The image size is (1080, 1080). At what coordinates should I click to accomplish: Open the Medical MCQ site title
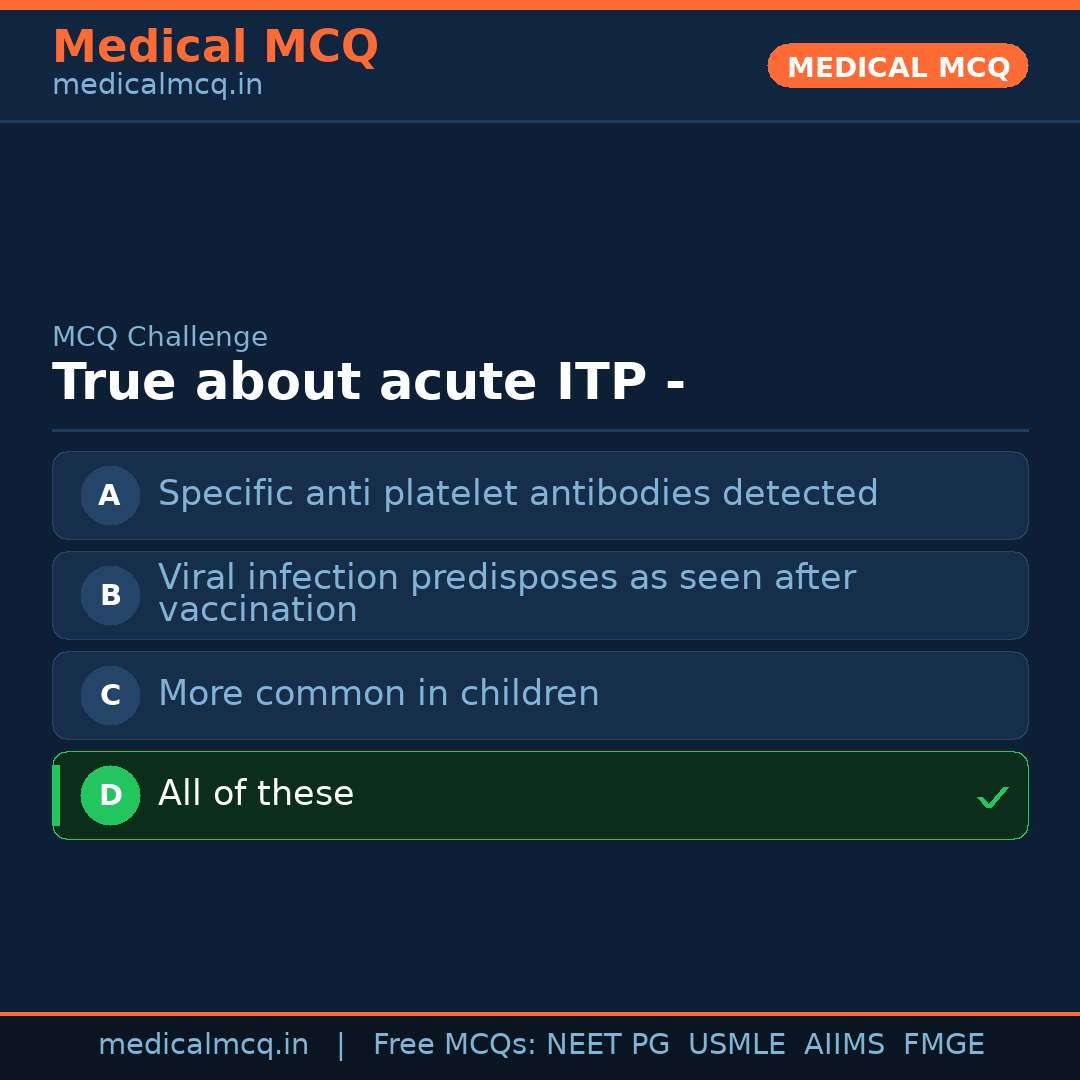point(215,47)
